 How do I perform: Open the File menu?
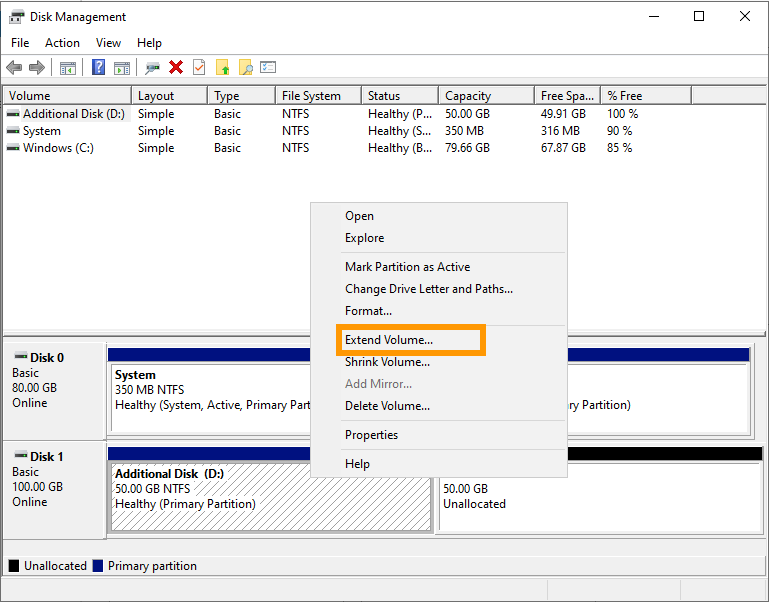[20, 43]
